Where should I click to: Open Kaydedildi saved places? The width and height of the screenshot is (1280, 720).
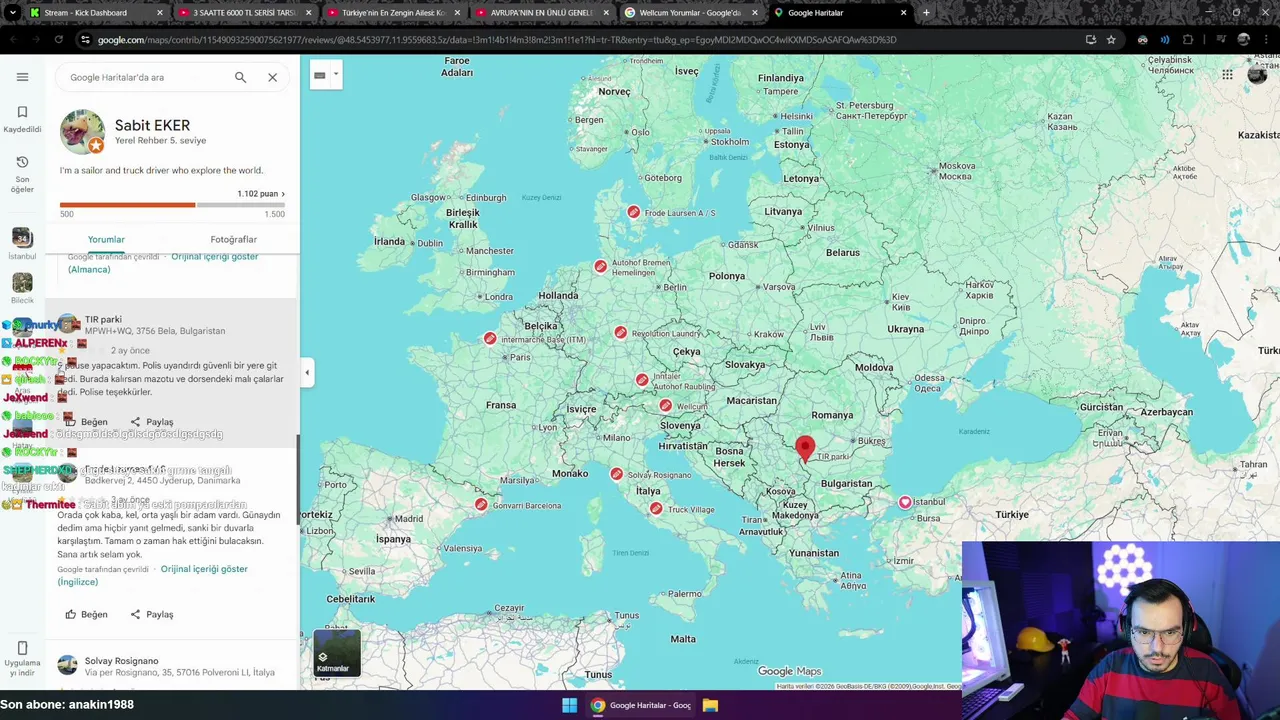[22, 119]
